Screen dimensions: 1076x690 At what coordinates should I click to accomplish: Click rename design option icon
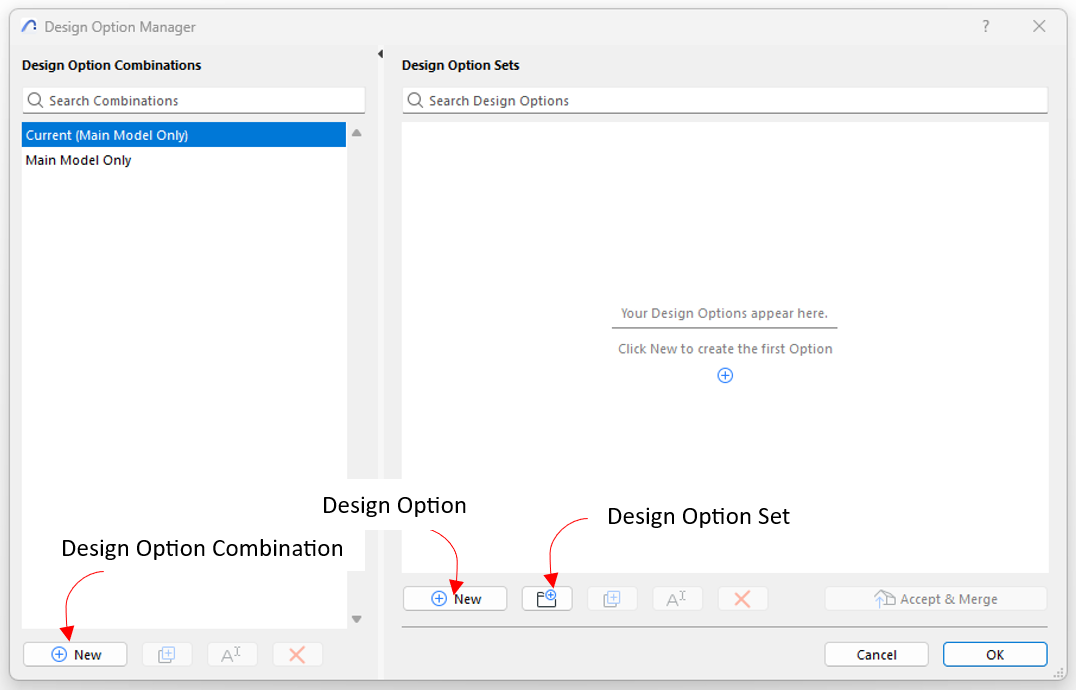(x=677, y=598)
